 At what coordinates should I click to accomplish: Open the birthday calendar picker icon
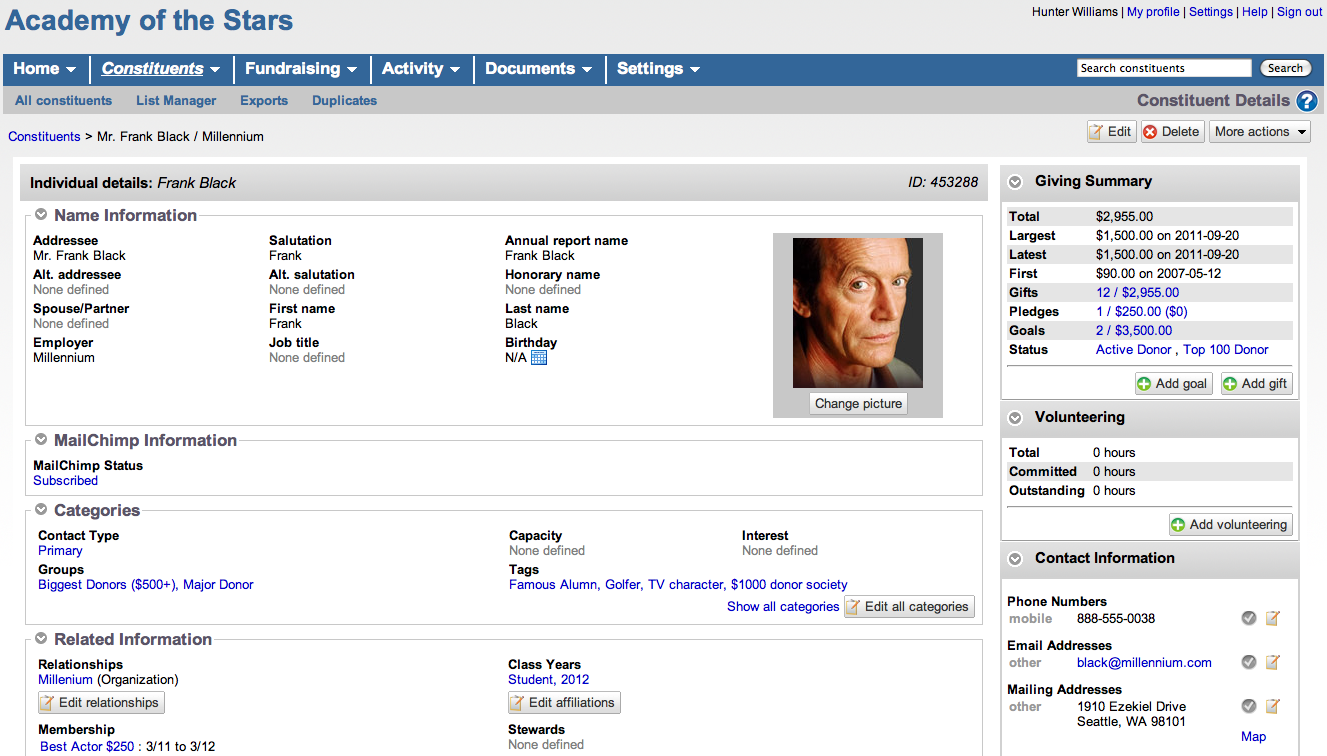(x=539, y=358)
